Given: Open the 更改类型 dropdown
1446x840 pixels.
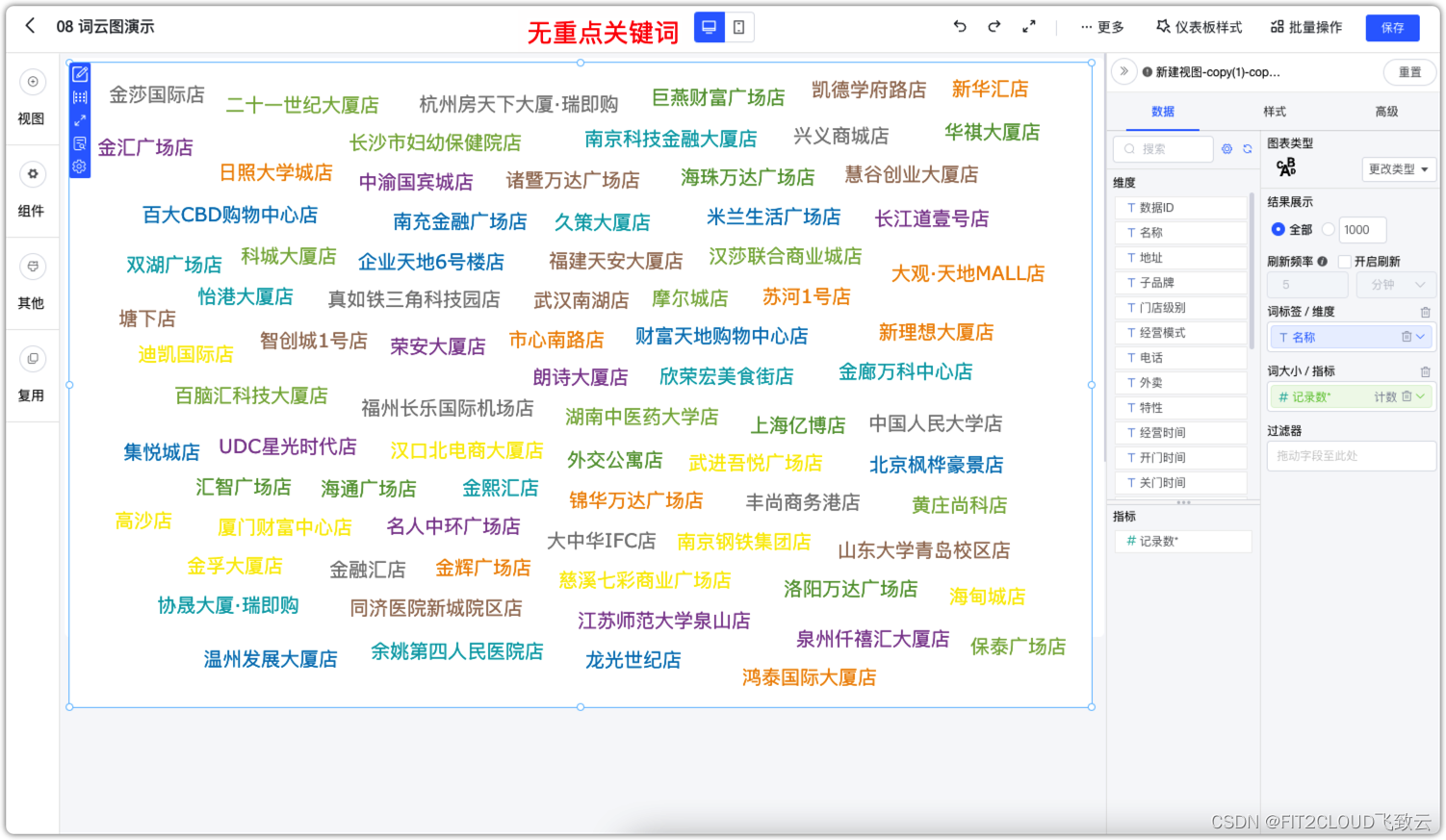Looking at the screenshot, I should pyautogui.click(x=1399, y=169).
